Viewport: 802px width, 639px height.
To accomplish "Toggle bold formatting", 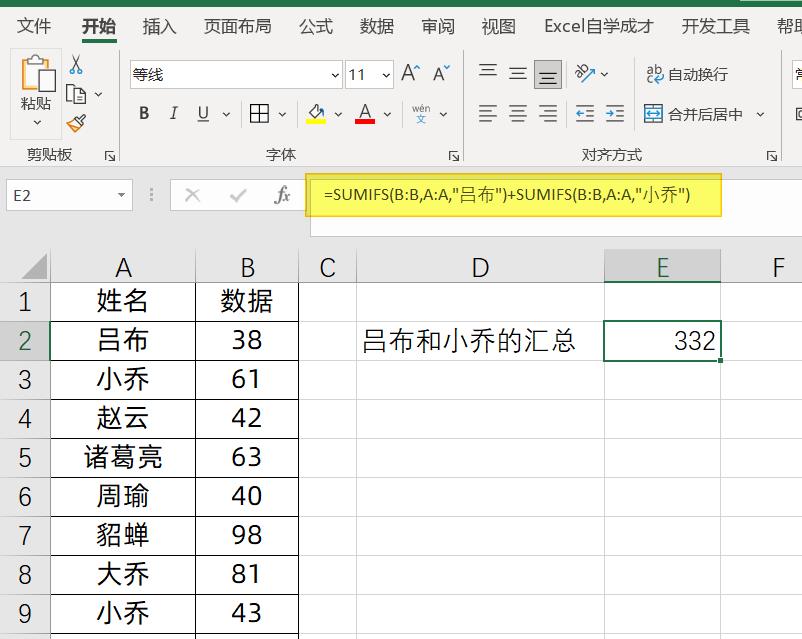I will (x=143, y=113).
